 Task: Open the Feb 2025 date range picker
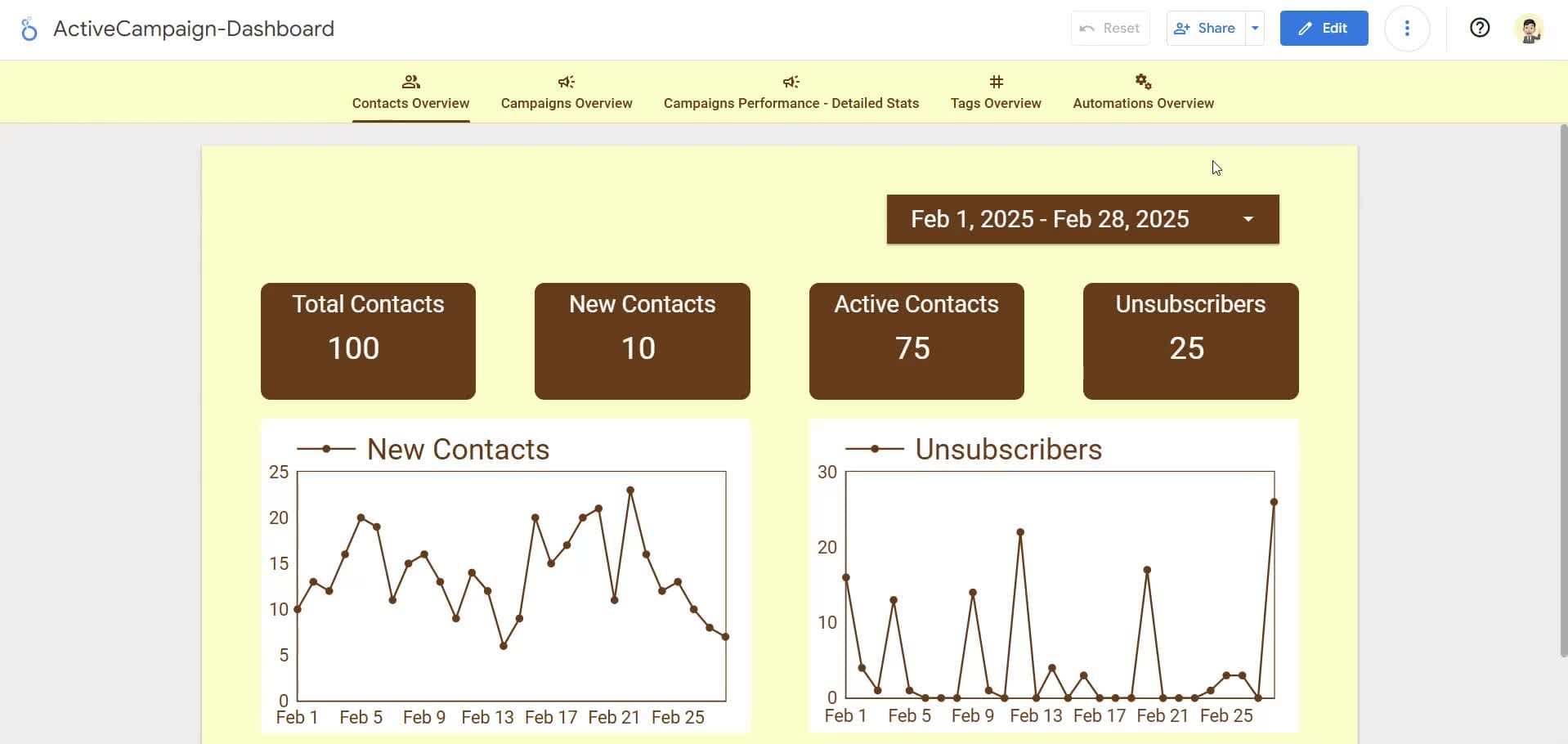click(1082, 219)
